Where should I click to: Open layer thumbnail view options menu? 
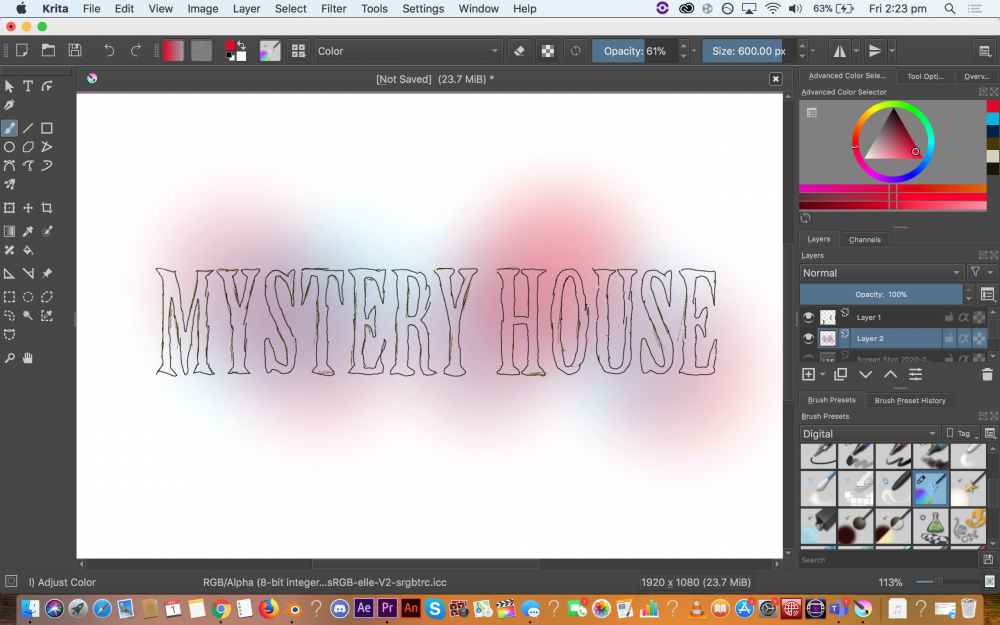pyautogui.click(x=987, y=294)
